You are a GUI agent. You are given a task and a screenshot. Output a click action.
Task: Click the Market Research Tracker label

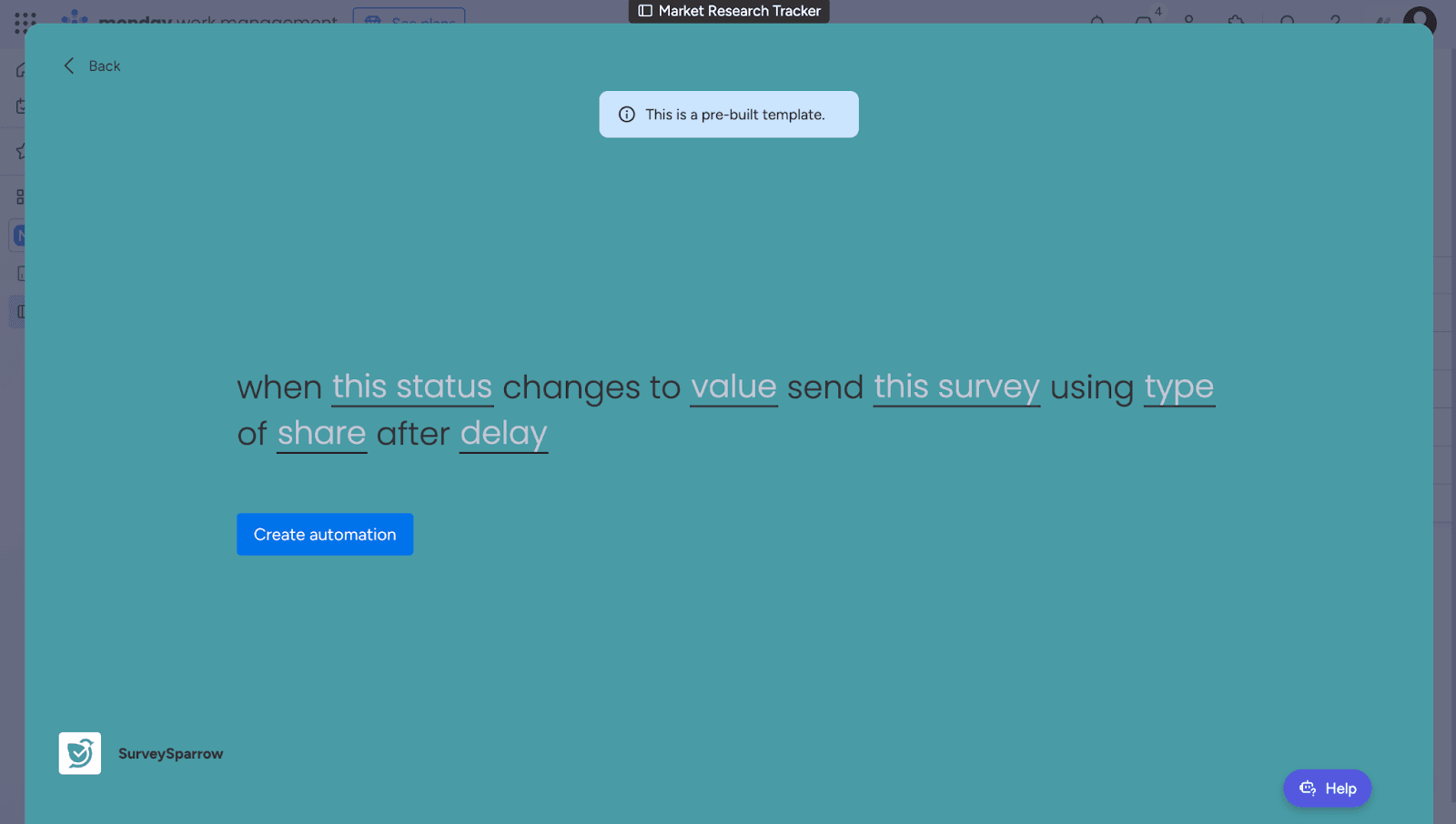coord(739,11)
